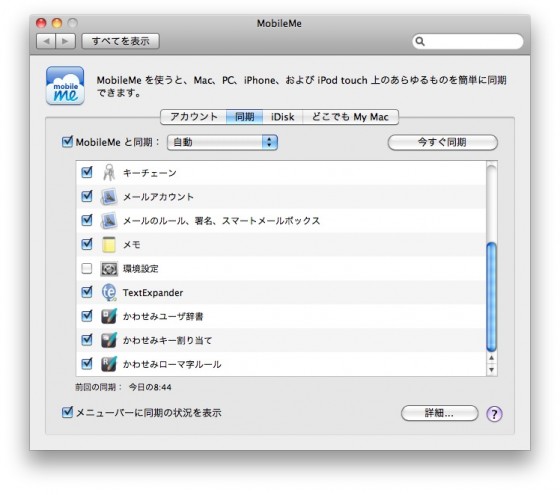Toggle the MobileMe と同期 checkbox
This screenshot has height=495, width=560.
pyautogui.click(x=67, y=142)
